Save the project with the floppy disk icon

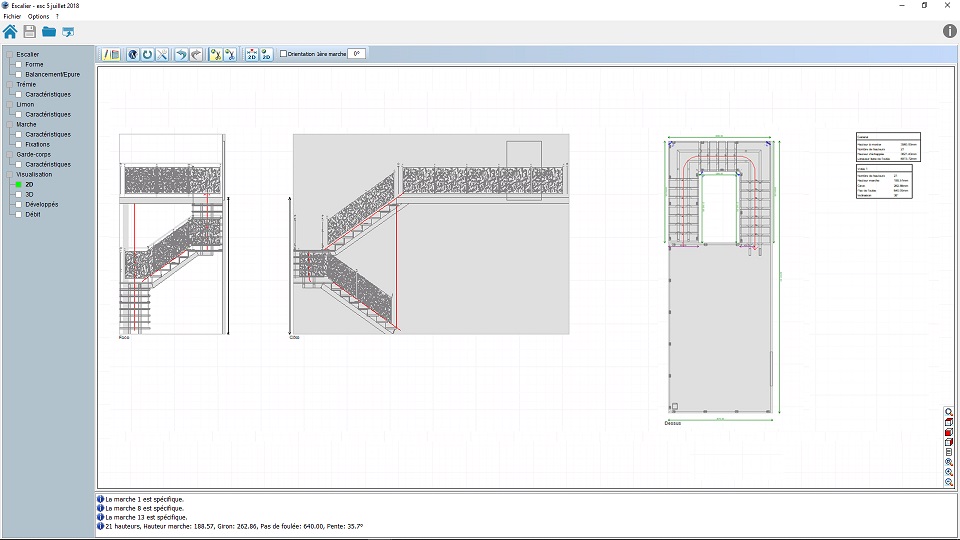click(x=29, y=32)
